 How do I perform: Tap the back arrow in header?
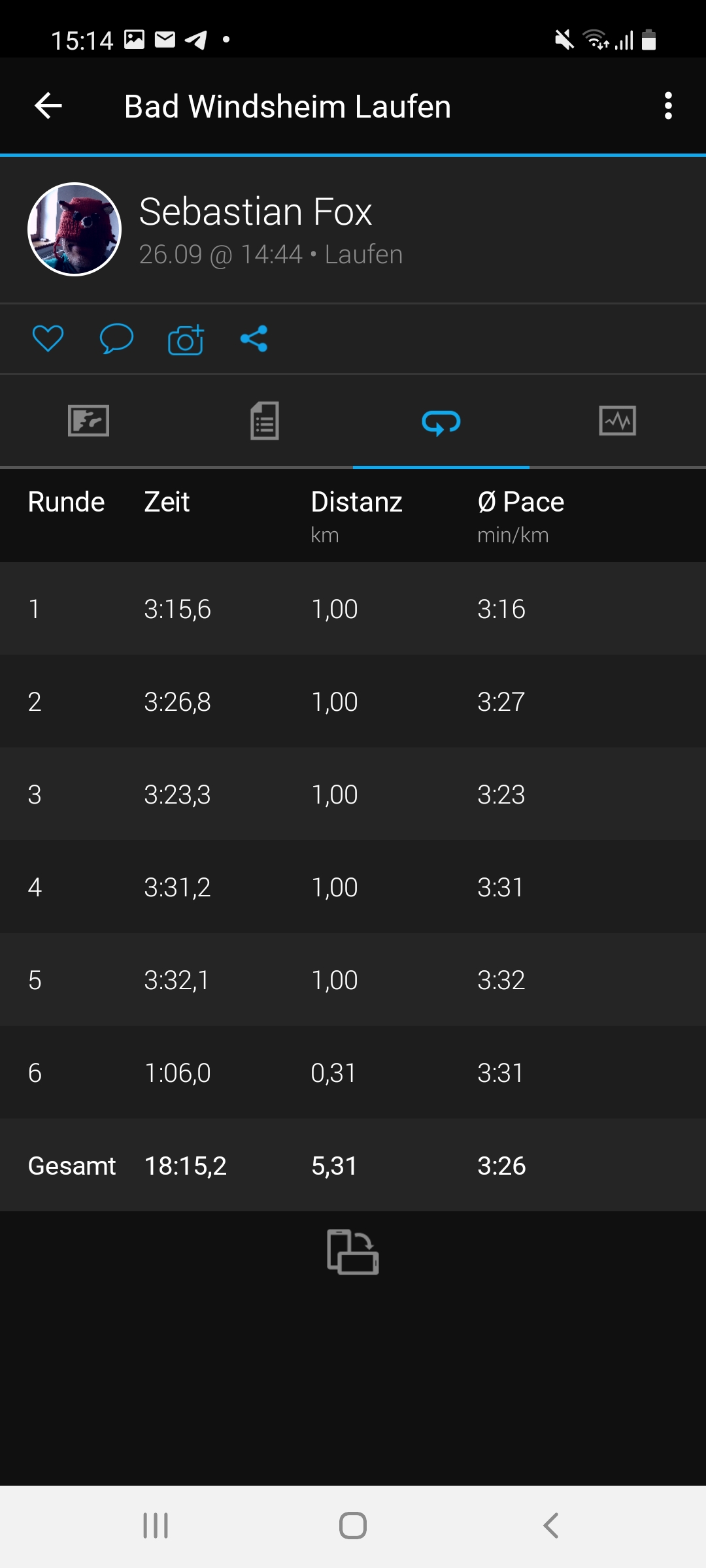48,106
